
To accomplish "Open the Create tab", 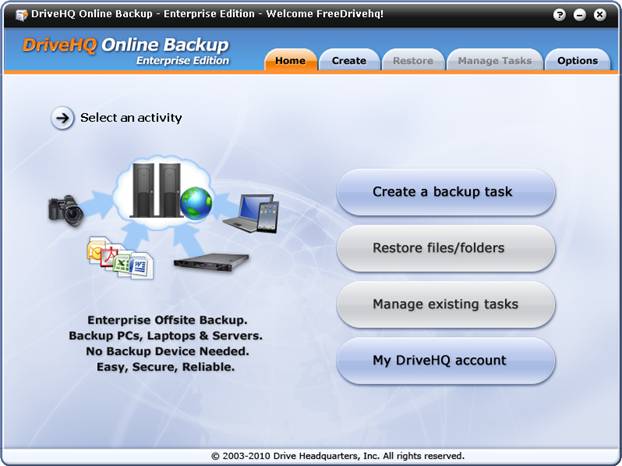I will tap(349, 61).
